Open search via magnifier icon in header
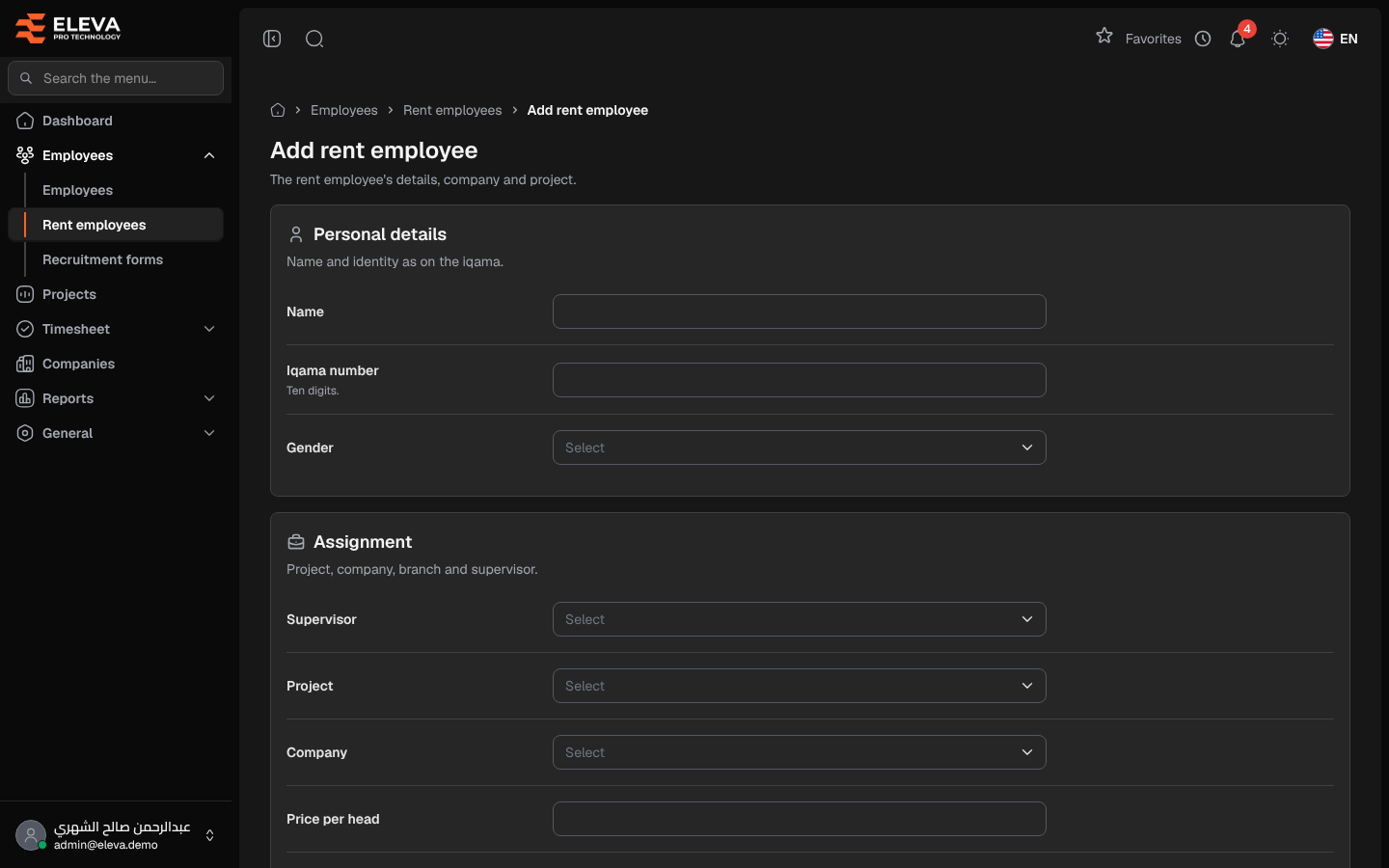 point(314,39)
